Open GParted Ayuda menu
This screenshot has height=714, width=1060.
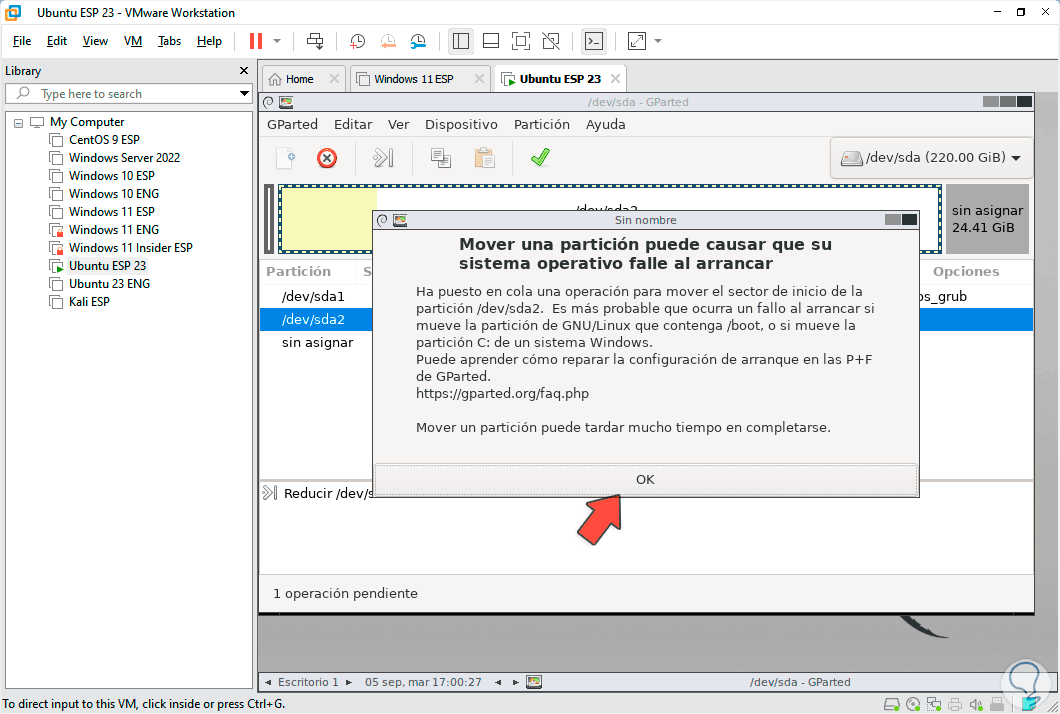coord(605,124)
